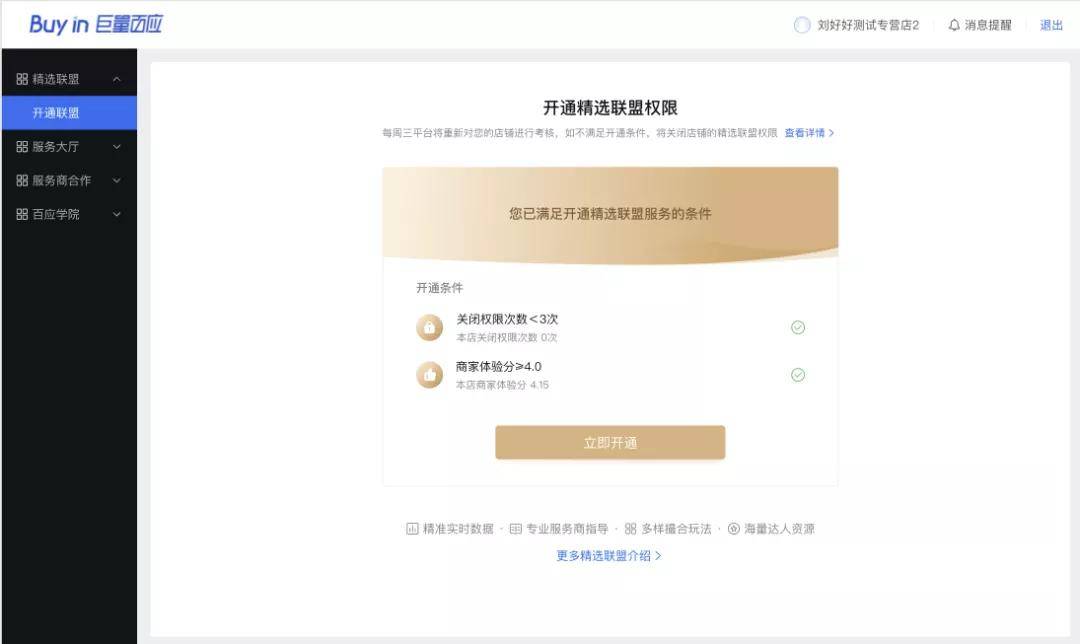This screenshot has width=1080, height=644.
Task: Click the thumbs-up icon for 商家体验分
Action: click(430, 375)
